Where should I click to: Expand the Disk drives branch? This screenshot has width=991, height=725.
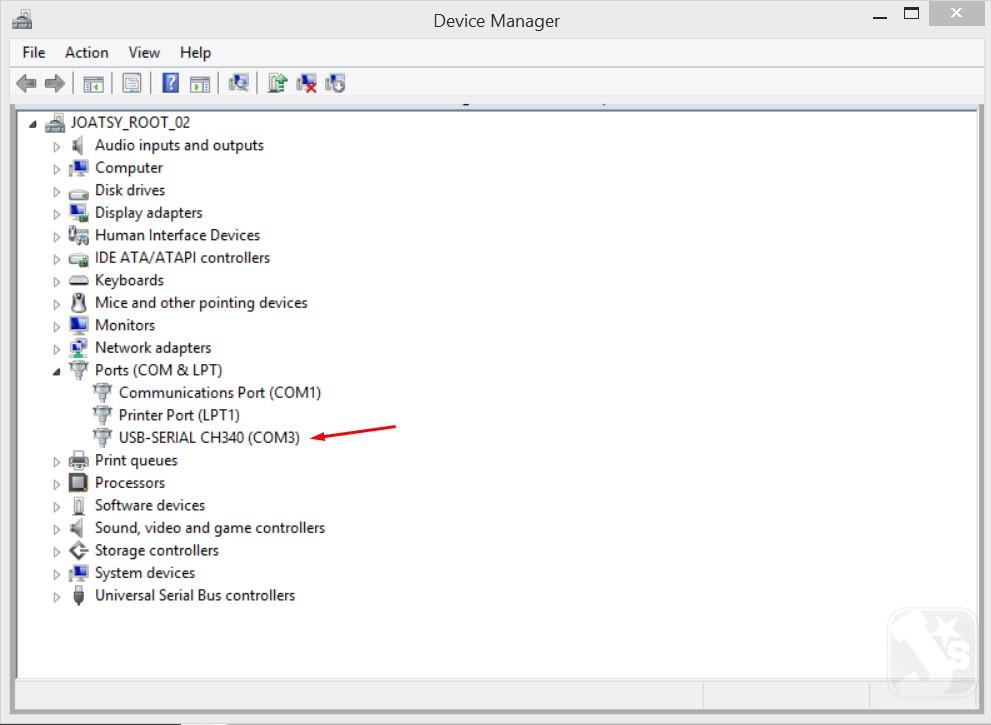pos(56,192)
